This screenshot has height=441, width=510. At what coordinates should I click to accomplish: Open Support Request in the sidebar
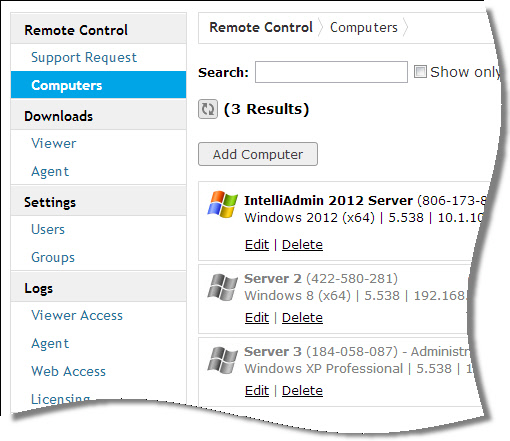84,57
